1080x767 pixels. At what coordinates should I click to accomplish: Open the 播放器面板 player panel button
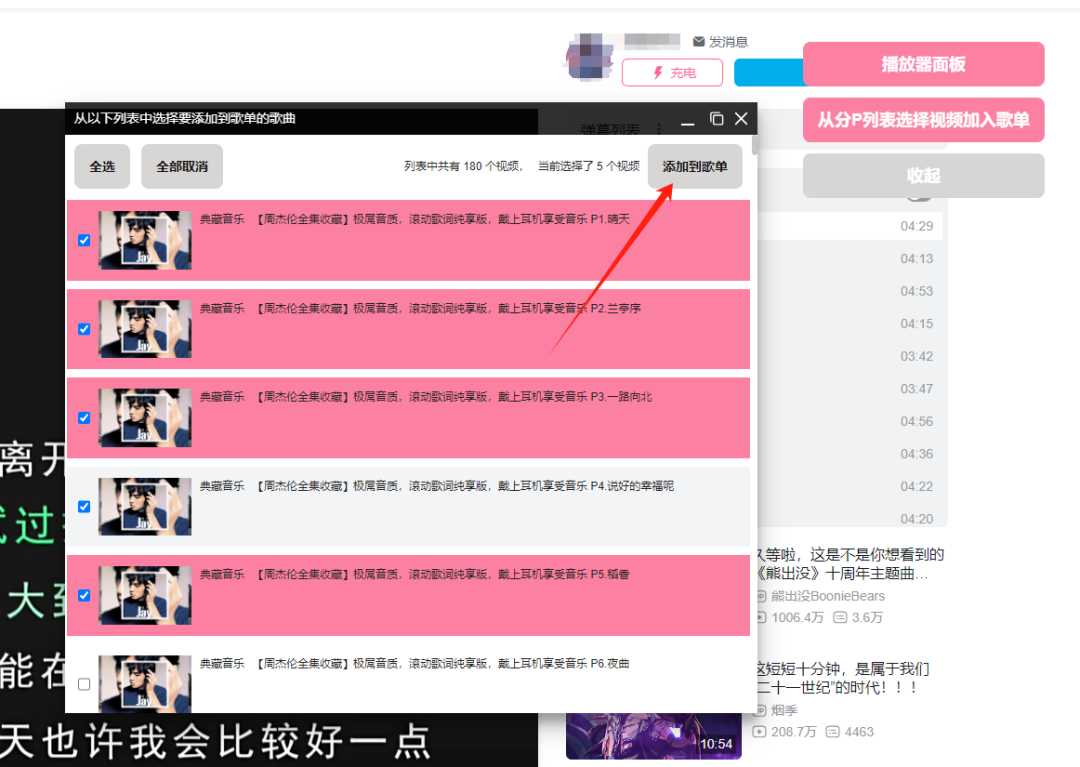pos(924,64)
